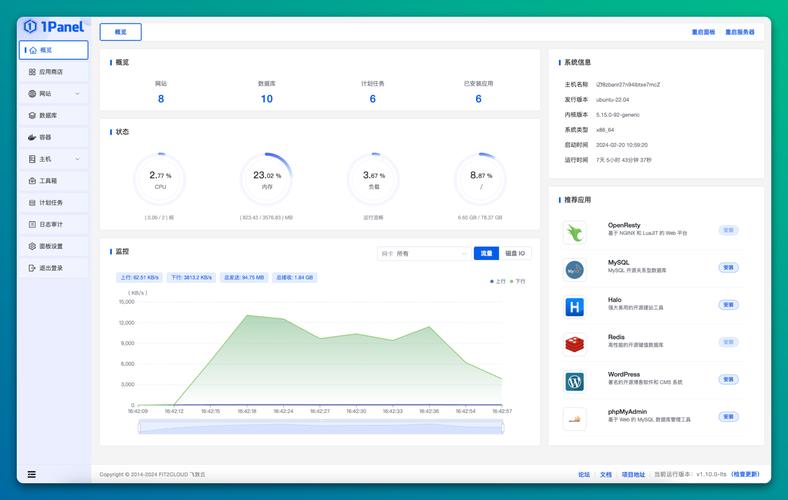Expand the 主机 host submenu
Screen dimensions: 788x500
77,159
